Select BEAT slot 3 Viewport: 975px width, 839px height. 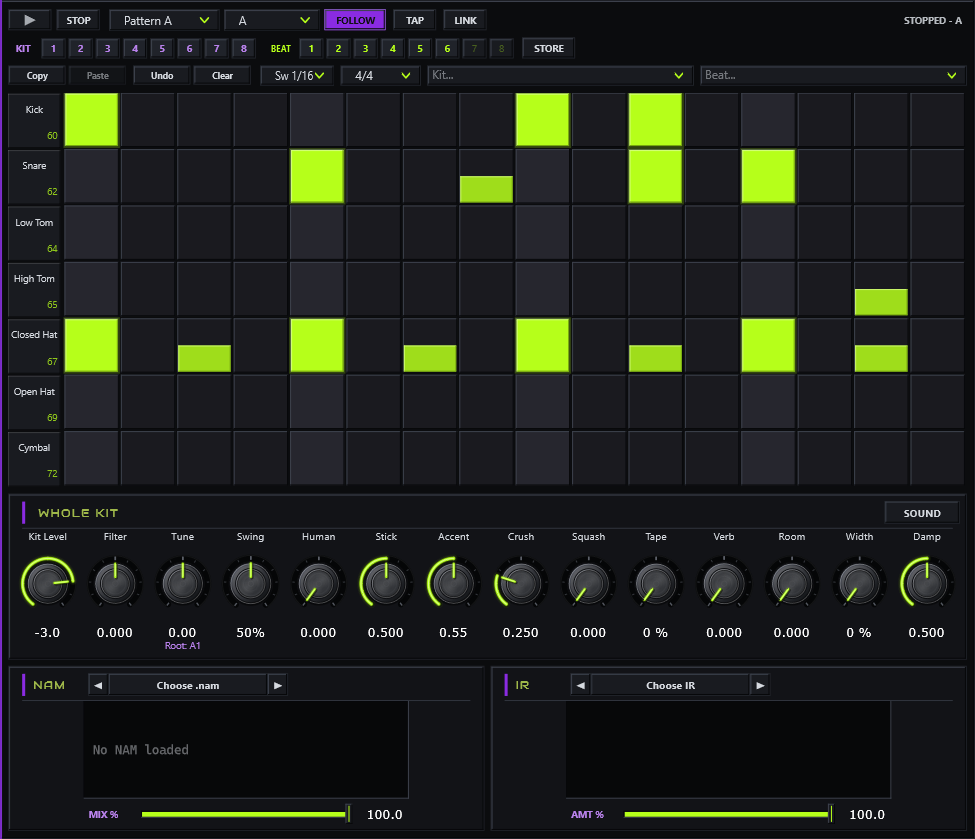tap(365, 48)
